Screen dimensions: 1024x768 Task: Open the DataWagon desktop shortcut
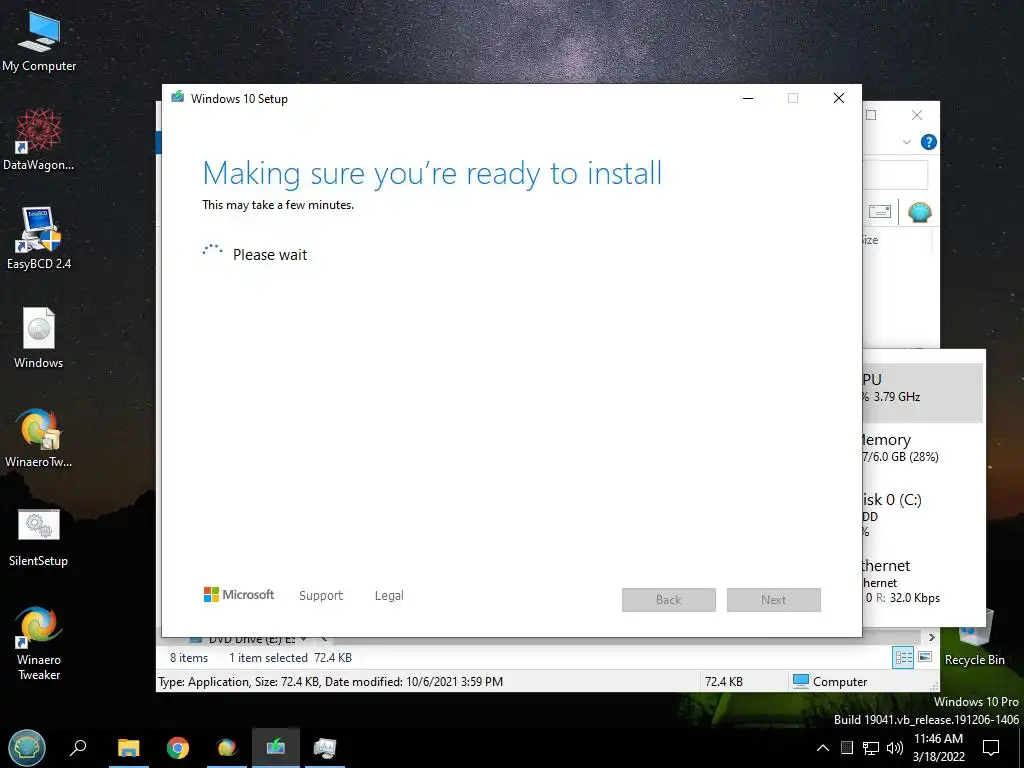tap(39, 139)
